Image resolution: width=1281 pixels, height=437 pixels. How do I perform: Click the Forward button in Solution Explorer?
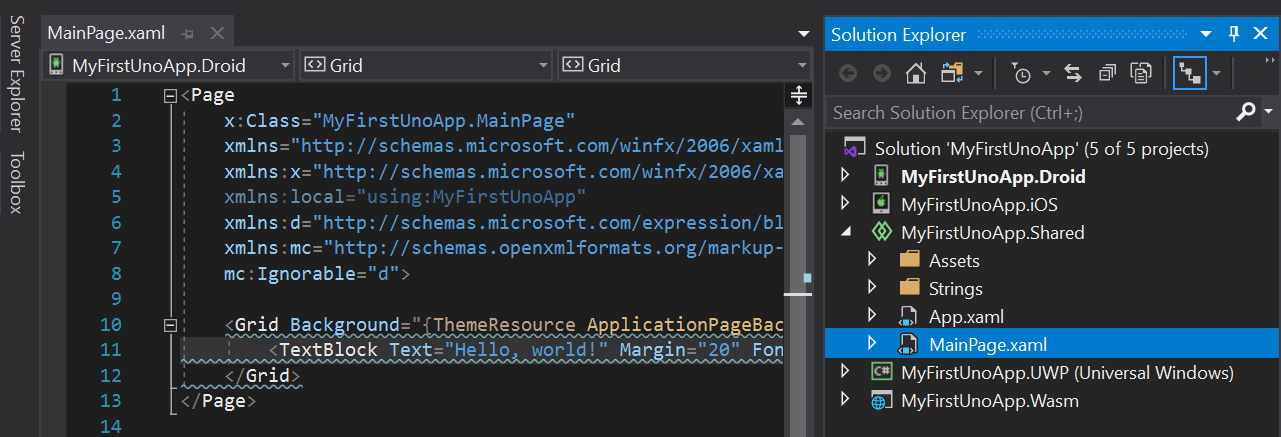click(x=881, y=73)
